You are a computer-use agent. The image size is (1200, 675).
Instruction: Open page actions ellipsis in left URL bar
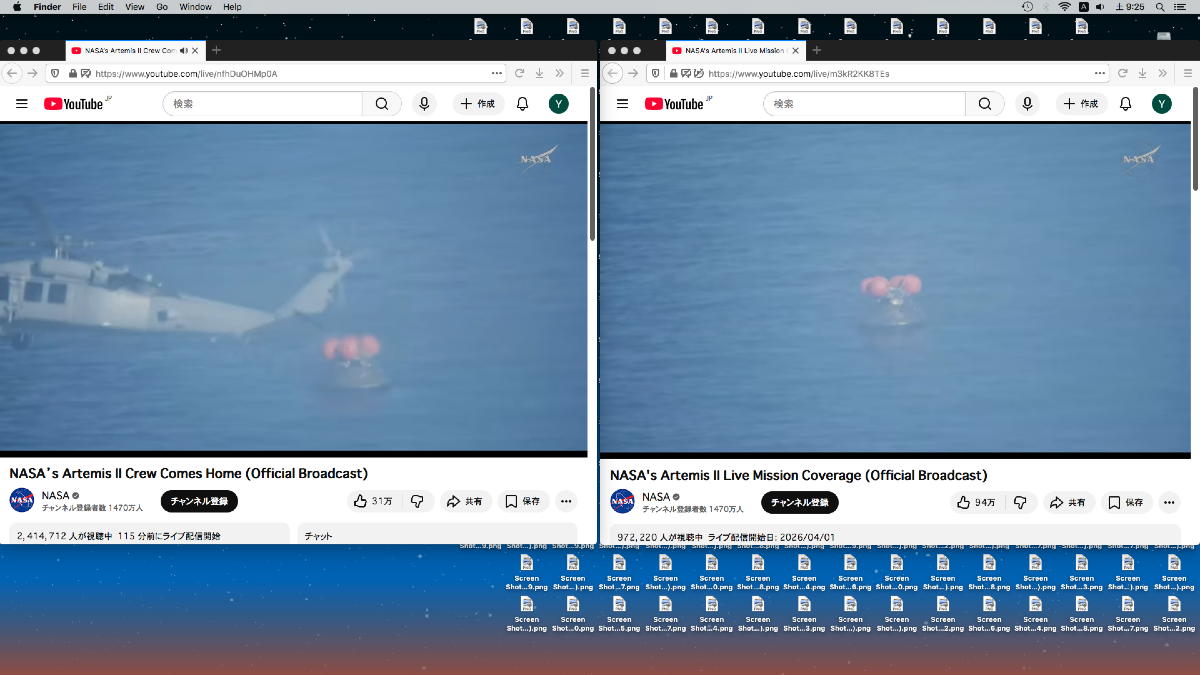tap(497, 73)
